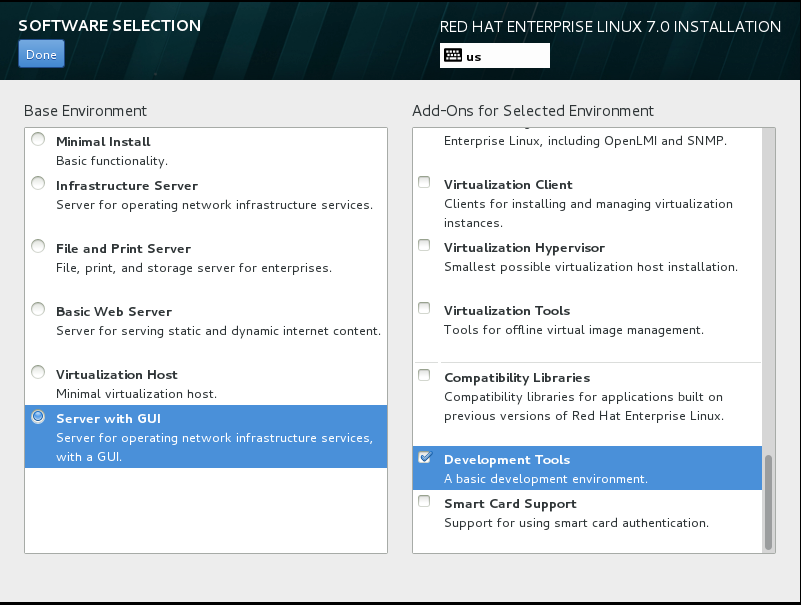Screen dimensions: 801x605
Task: Click the keyboard layout icon
Action: coord(453,56)
